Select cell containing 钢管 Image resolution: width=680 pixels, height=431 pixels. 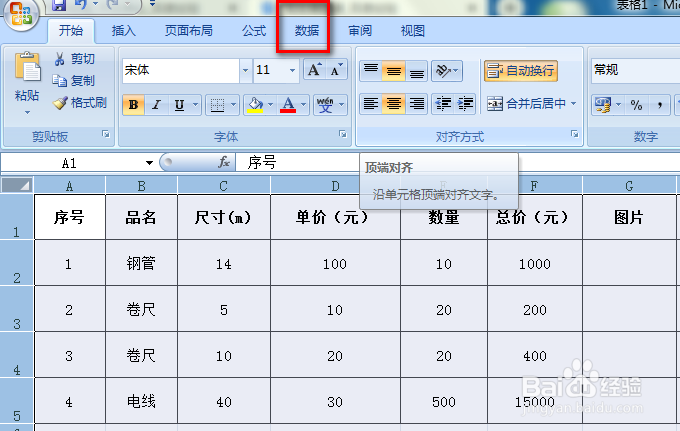pos(141,263)
